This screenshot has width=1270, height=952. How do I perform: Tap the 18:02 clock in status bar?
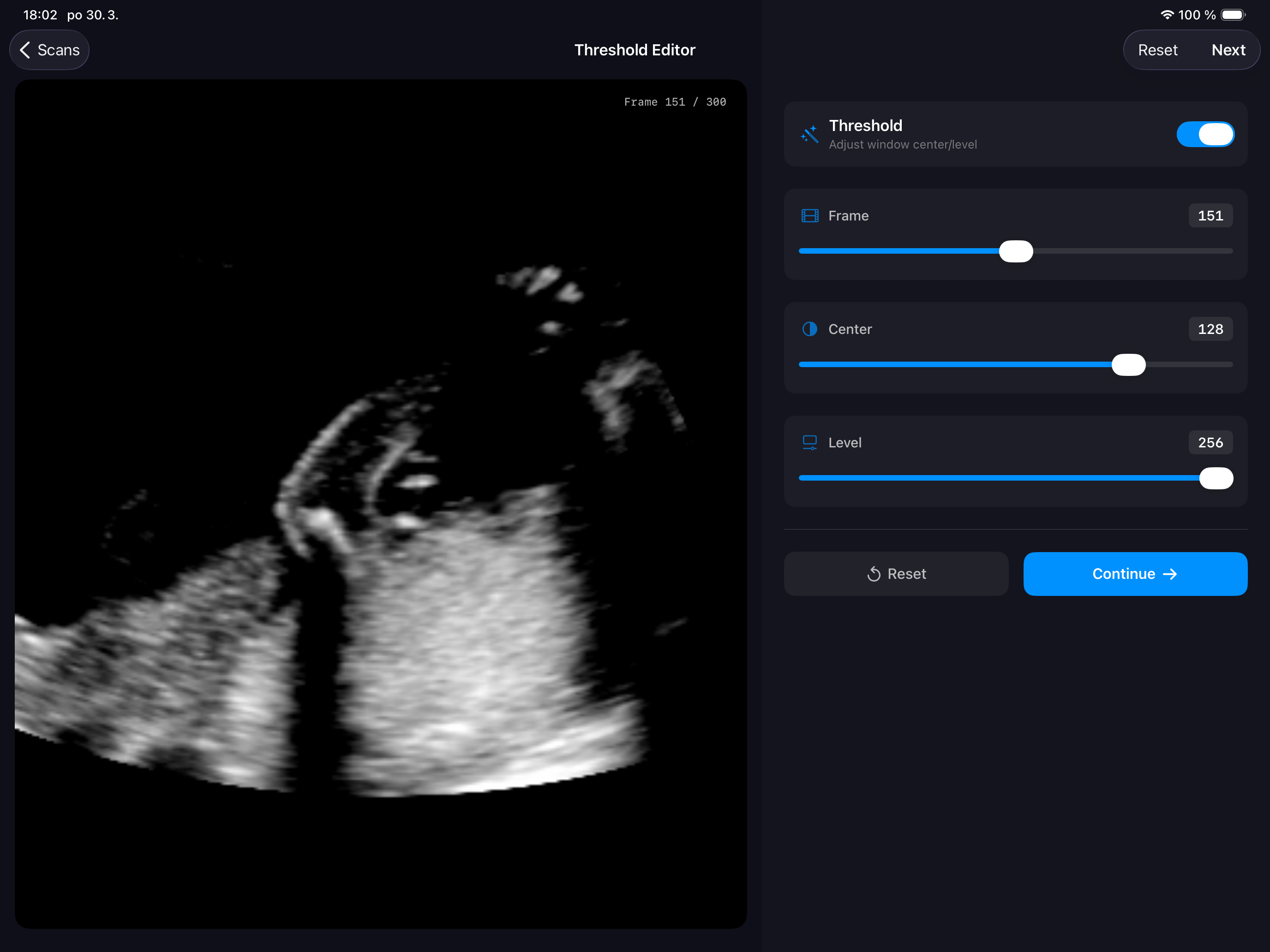point(40,15)
